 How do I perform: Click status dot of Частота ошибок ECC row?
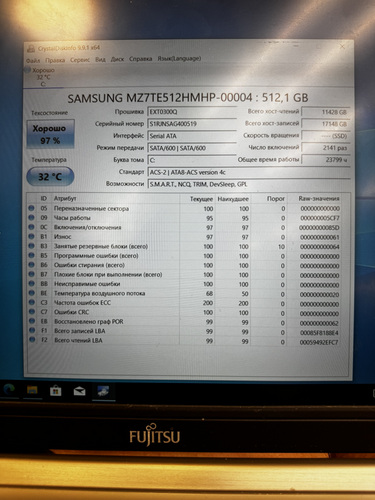click(x=31, y=302)
